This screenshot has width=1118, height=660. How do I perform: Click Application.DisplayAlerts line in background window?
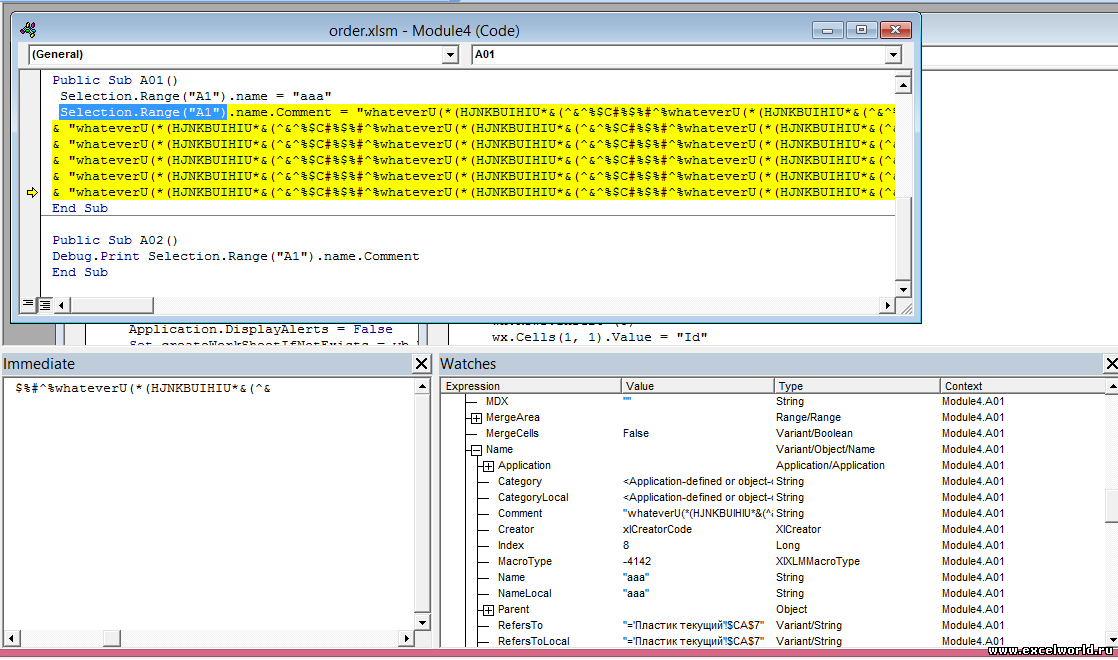[x=260, y=329]
